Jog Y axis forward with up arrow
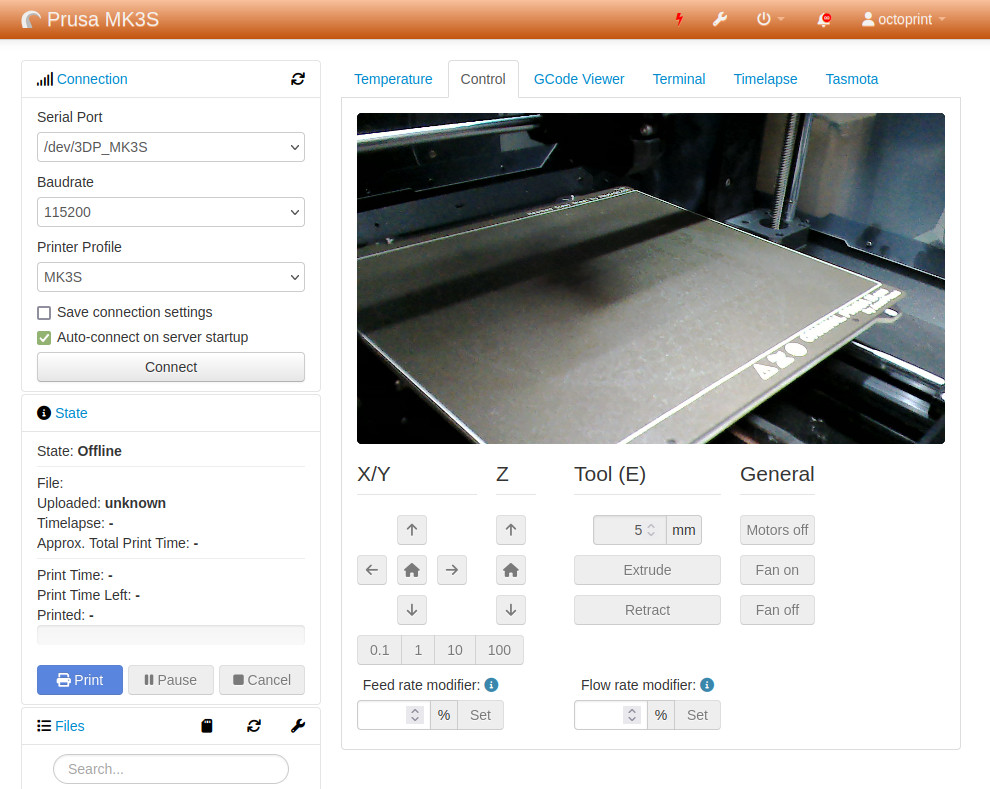Screen dimensions: 990x789 pos(412,530)
